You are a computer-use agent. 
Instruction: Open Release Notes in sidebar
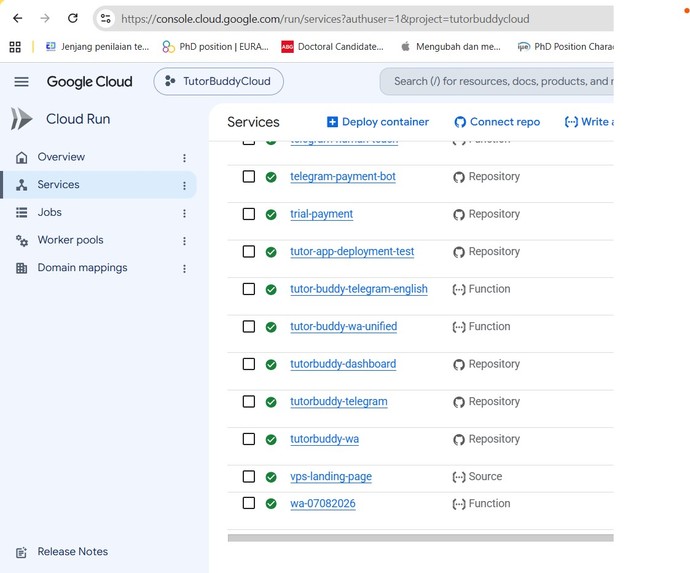62,552
